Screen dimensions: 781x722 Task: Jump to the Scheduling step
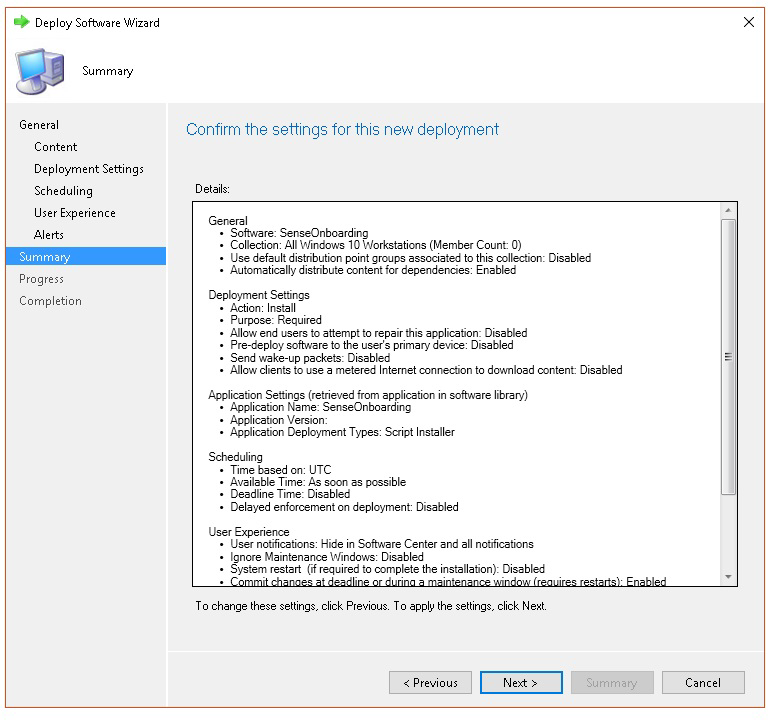coord(63,191)
